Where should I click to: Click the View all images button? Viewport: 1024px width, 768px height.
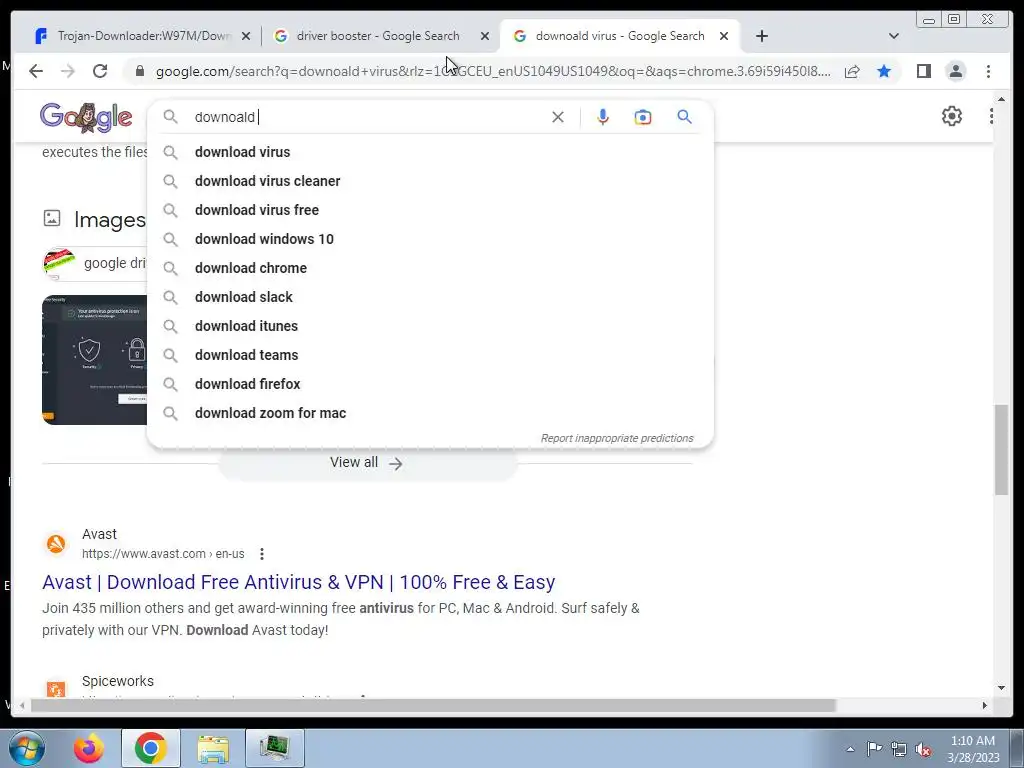tap(366, 462)
